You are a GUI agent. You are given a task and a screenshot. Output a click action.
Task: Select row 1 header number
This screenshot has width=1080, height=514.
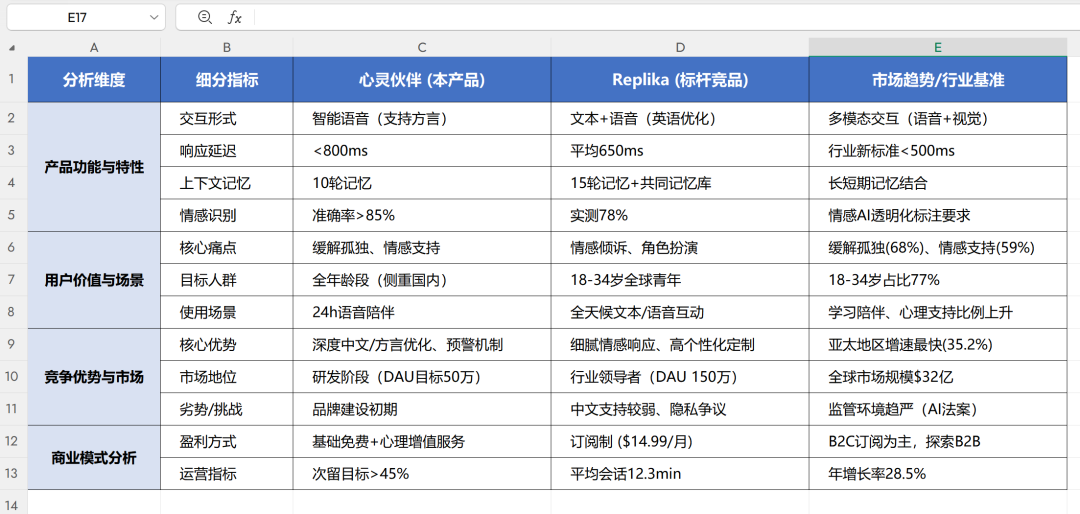click(x=13, y=79)
